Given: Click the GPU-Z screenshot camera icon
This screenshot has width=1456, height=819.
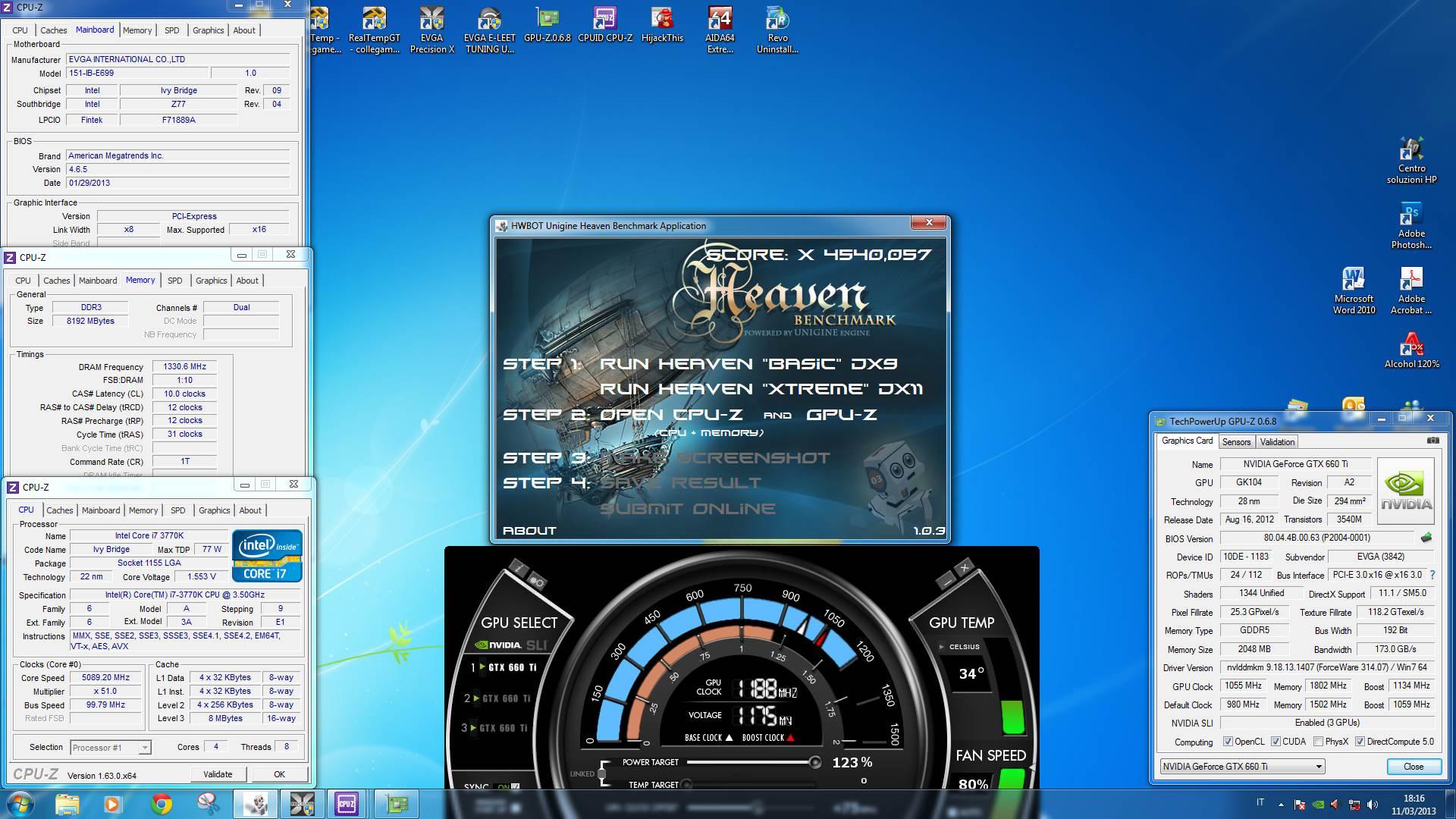Looking at the screenshot, I should point(1432,441).
